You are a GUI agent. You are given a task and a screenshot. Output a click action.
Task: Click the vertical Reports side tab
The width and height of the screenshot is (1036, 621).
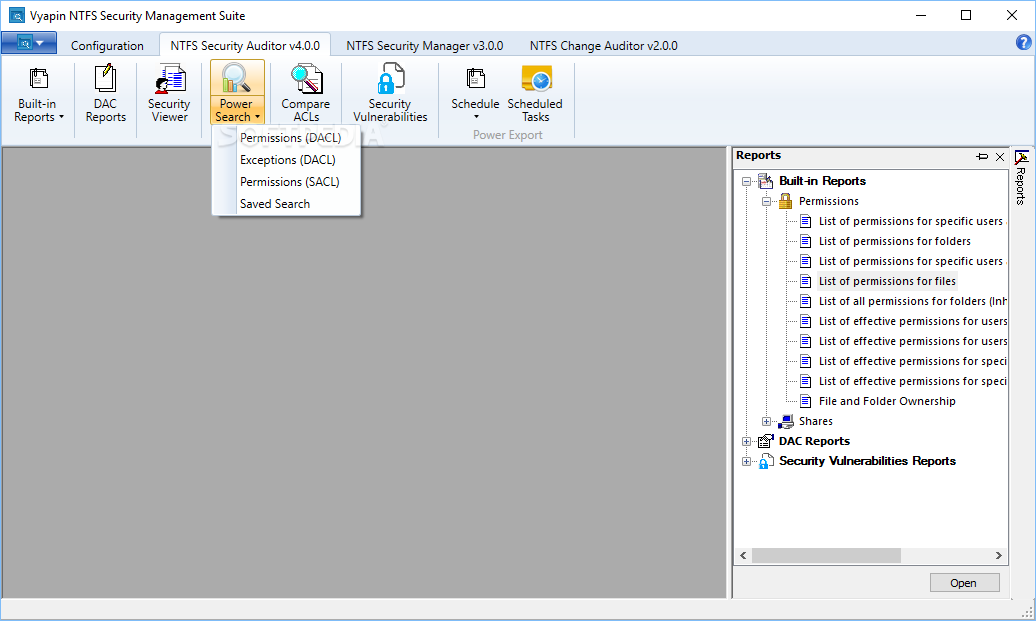(1021, 178)
